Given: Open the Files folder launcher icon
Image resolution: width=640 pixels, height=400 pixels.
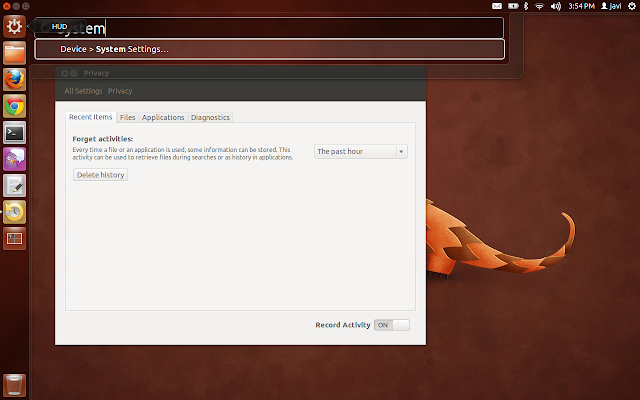Looking at the screenshot, I should click(14, 53).
